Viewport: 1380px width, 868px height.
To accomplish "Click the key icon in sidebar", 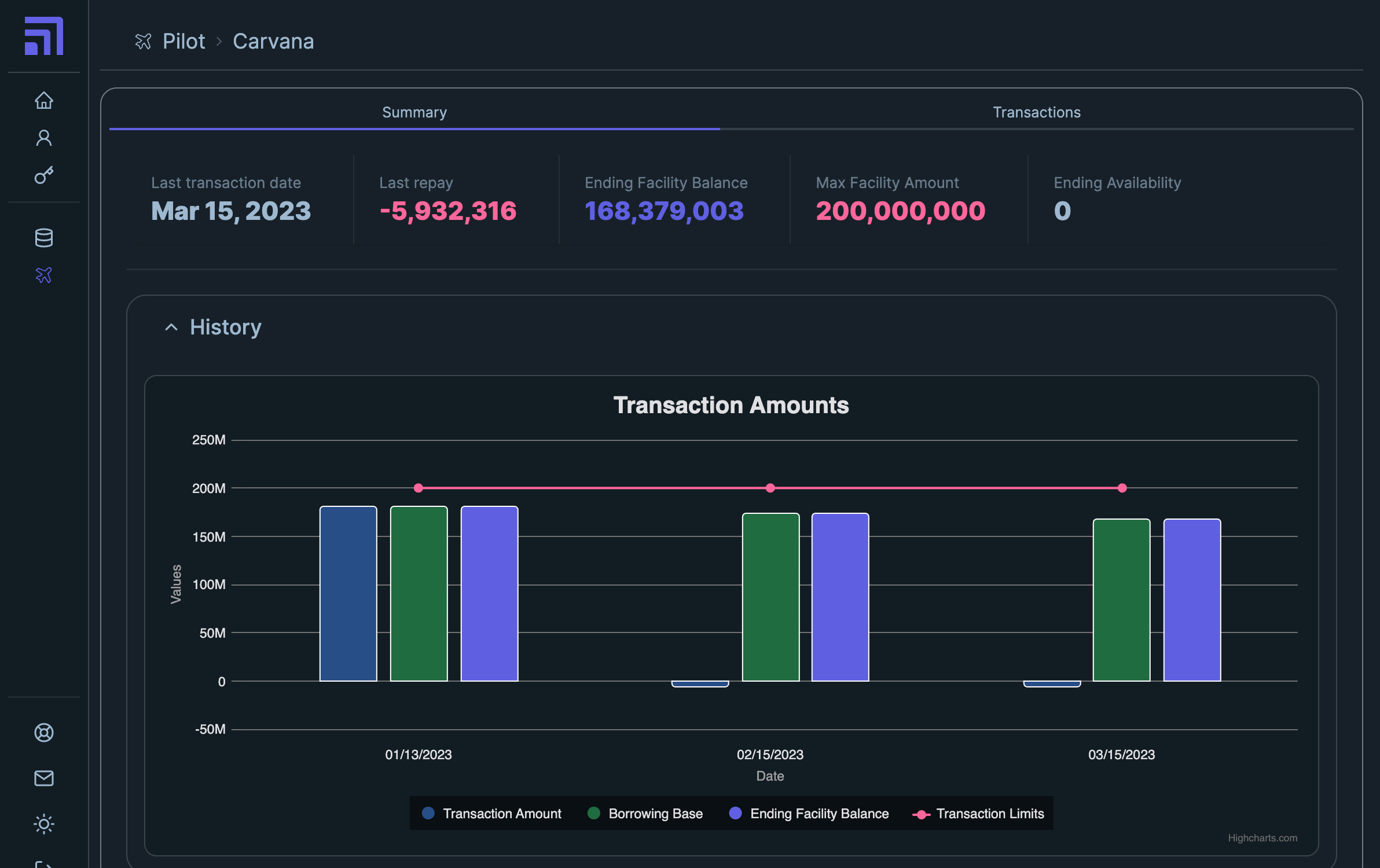I will [x=44, y=175].
